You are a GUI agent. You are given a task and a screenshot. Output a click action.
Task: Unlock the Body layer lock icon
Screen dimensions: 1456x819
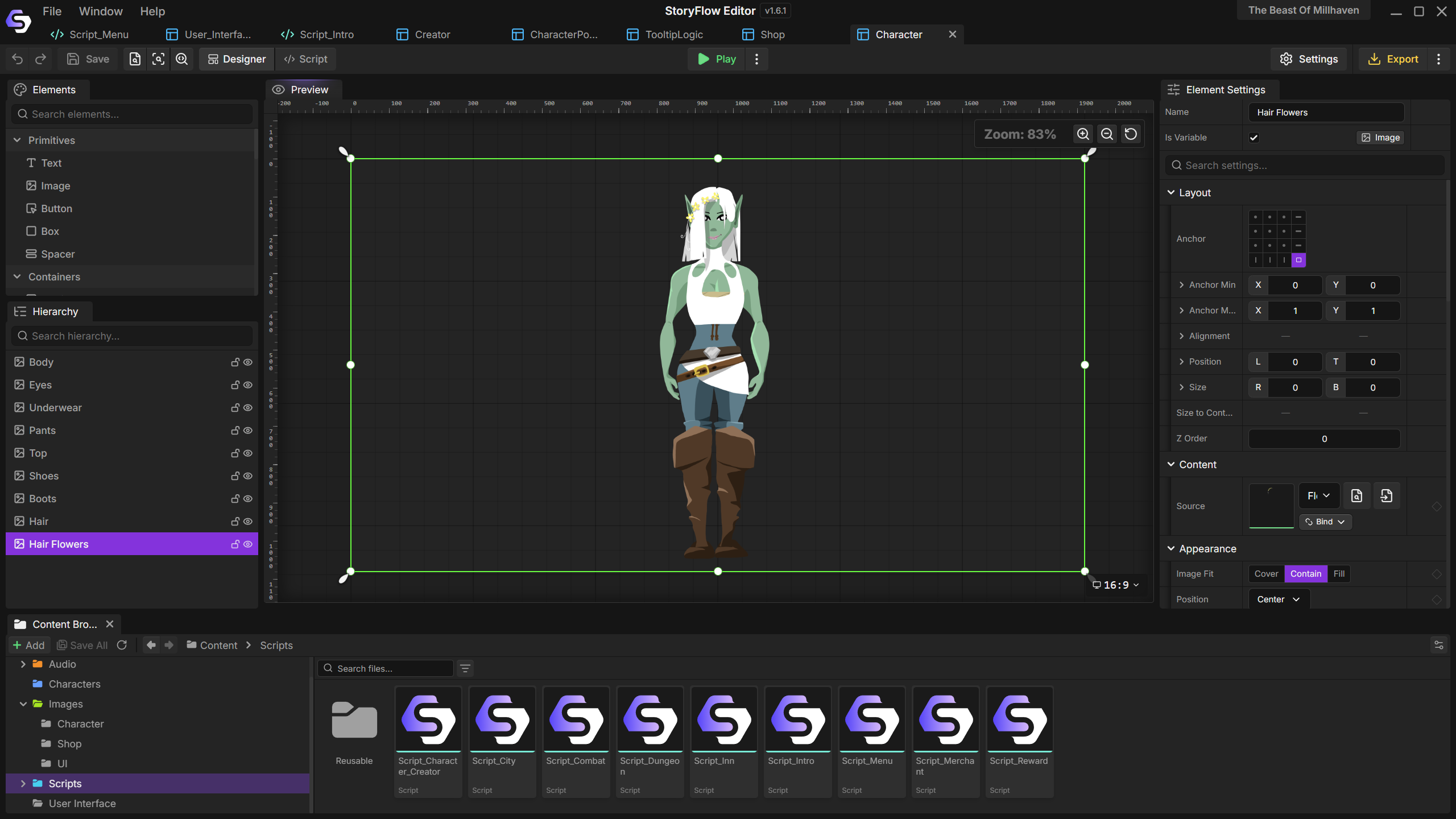[235, 362]
